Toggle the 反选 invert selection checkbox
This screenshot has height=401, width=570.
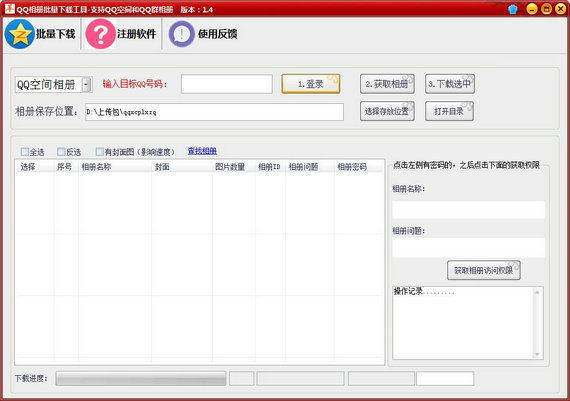click(x=61, y=152)
